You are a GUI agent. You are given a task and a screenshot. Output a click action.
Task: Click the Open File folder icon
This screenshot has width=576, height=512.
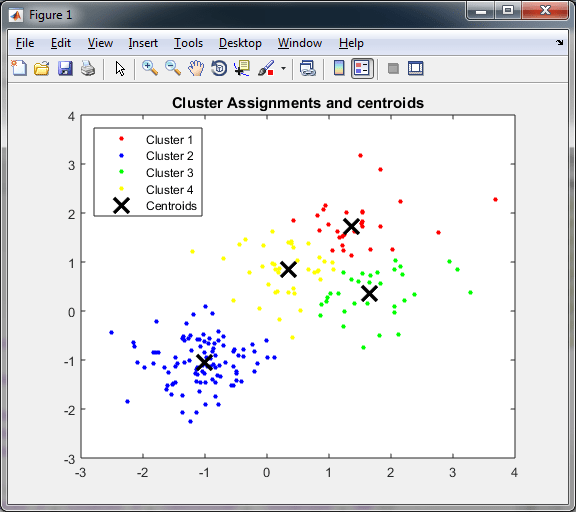tap(42, 68)
